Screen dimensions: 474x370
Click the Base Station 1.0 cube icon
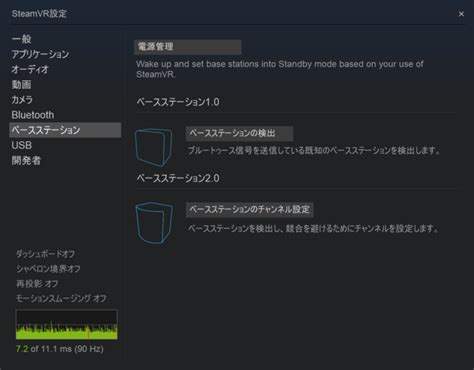click(x=153, y=147)
